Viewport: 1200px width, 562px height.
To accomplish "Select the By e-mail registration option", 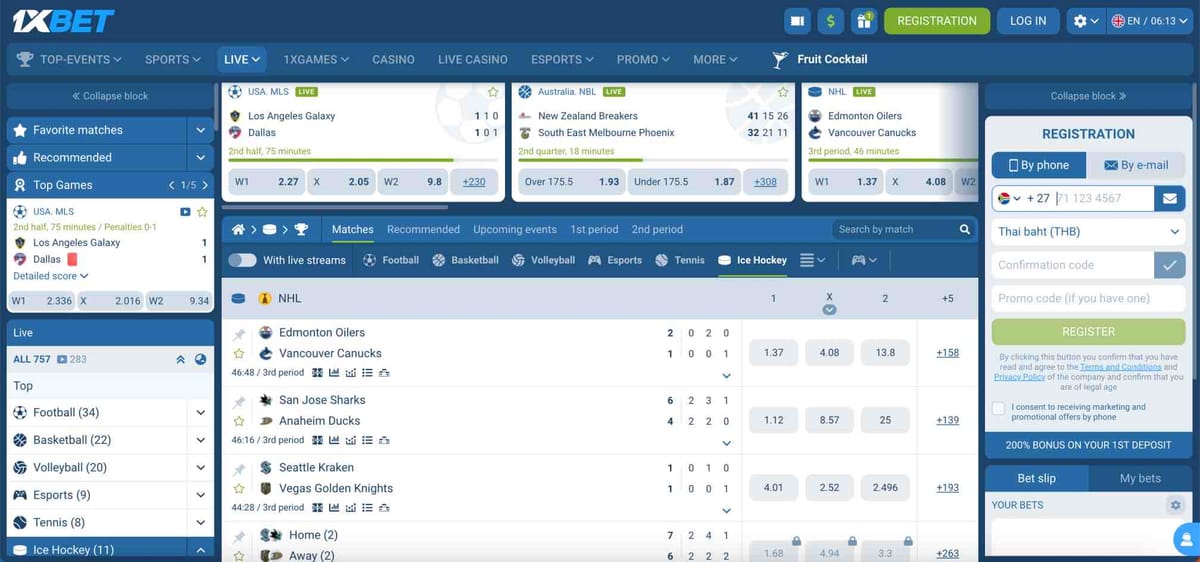I will (1137, 165).
